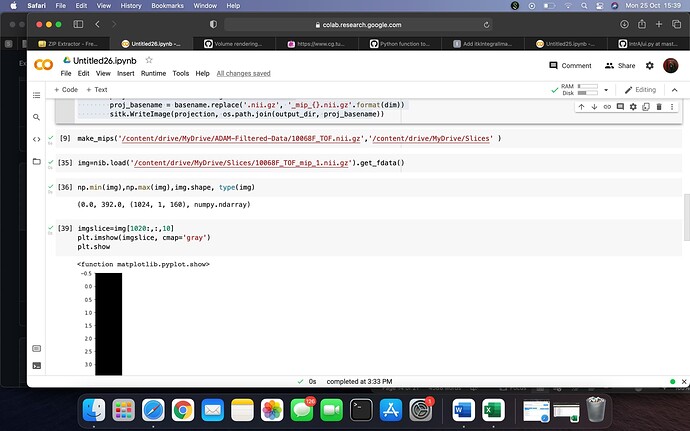Delete the selected cell with the trash icon
The height and width of the screenshot is (431, 690).
[659, 107]
